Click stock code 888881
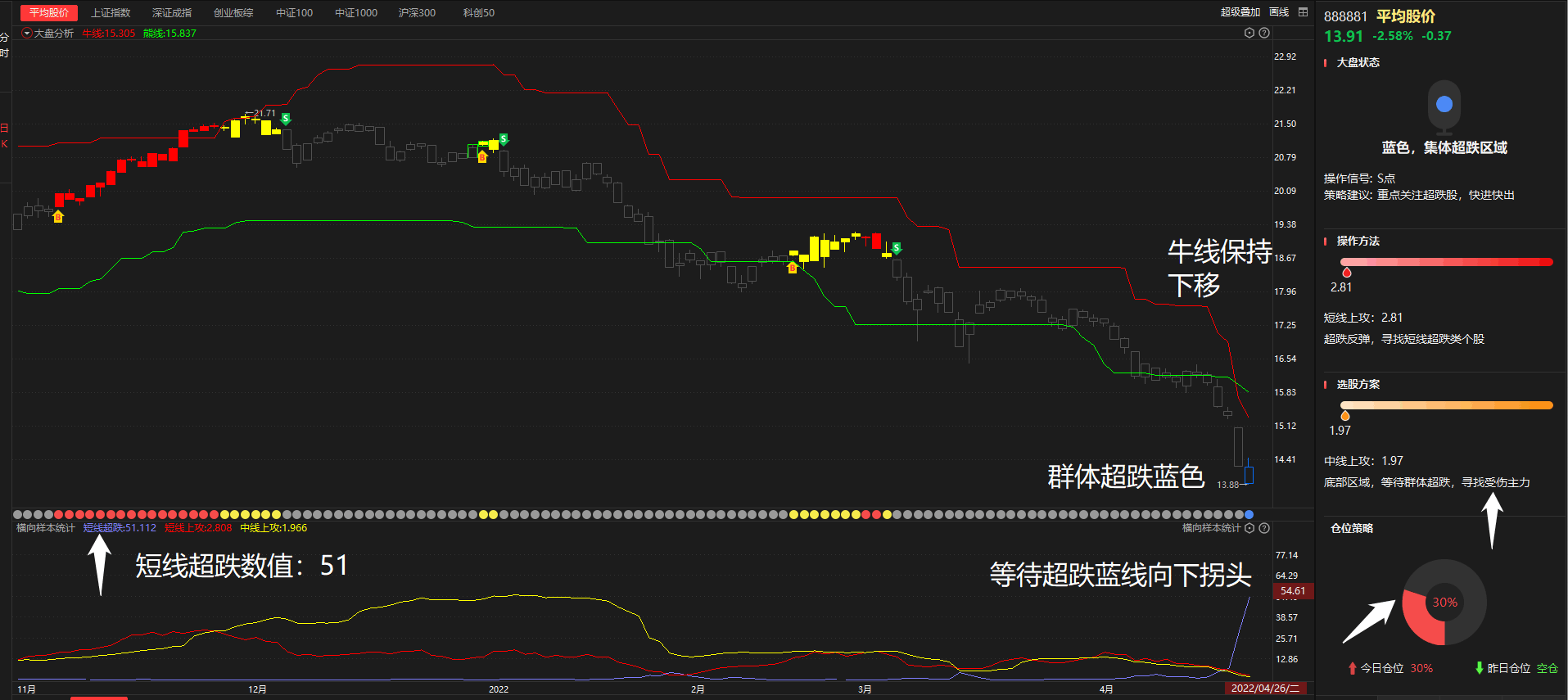This screenshot has height=700, width=1568. (1346, 16)
